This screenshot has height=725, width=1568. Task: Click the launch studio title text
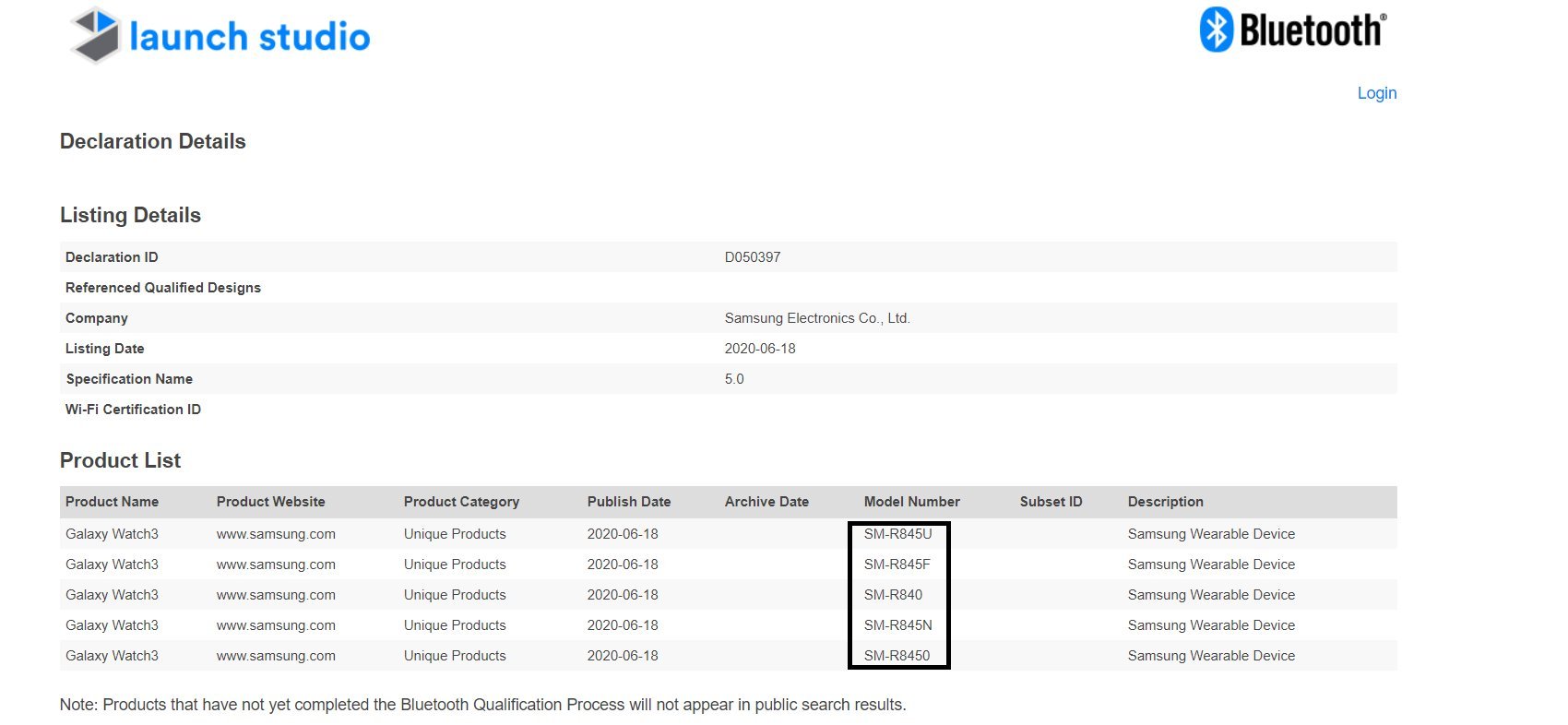(249, 37)
